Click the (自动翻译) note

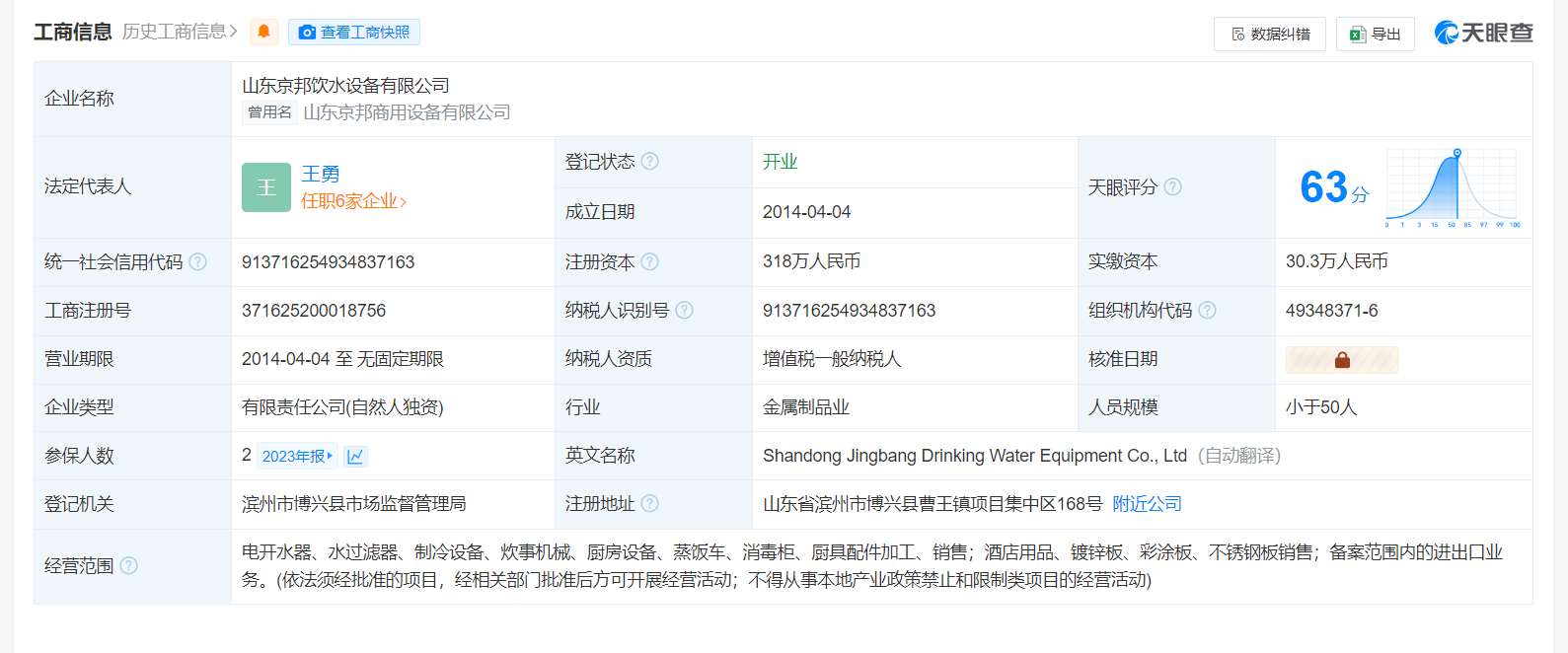[x=1239, y=456]
